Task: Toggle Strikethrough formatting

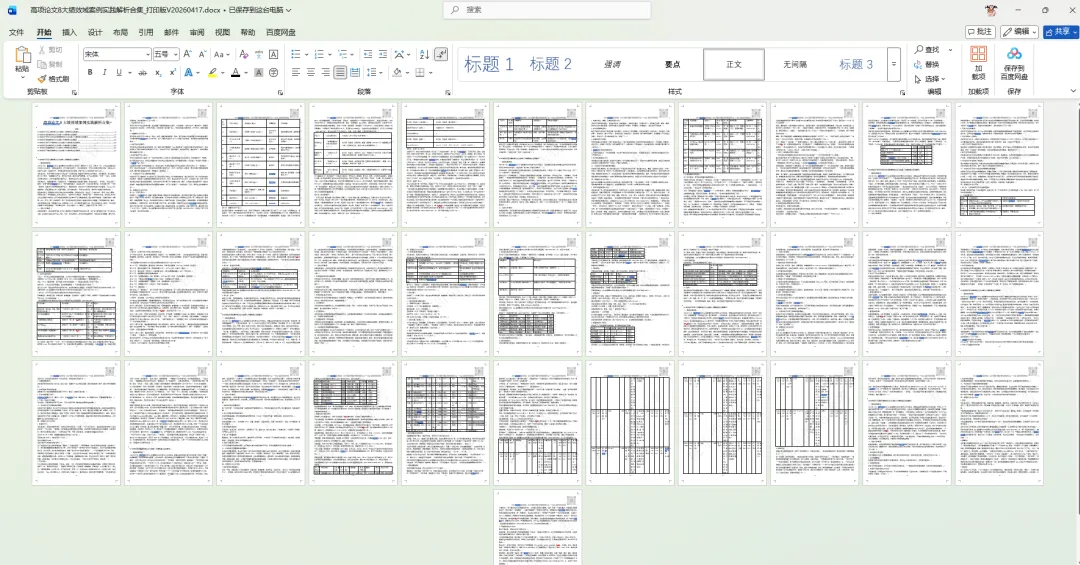Action: point(143,72)
